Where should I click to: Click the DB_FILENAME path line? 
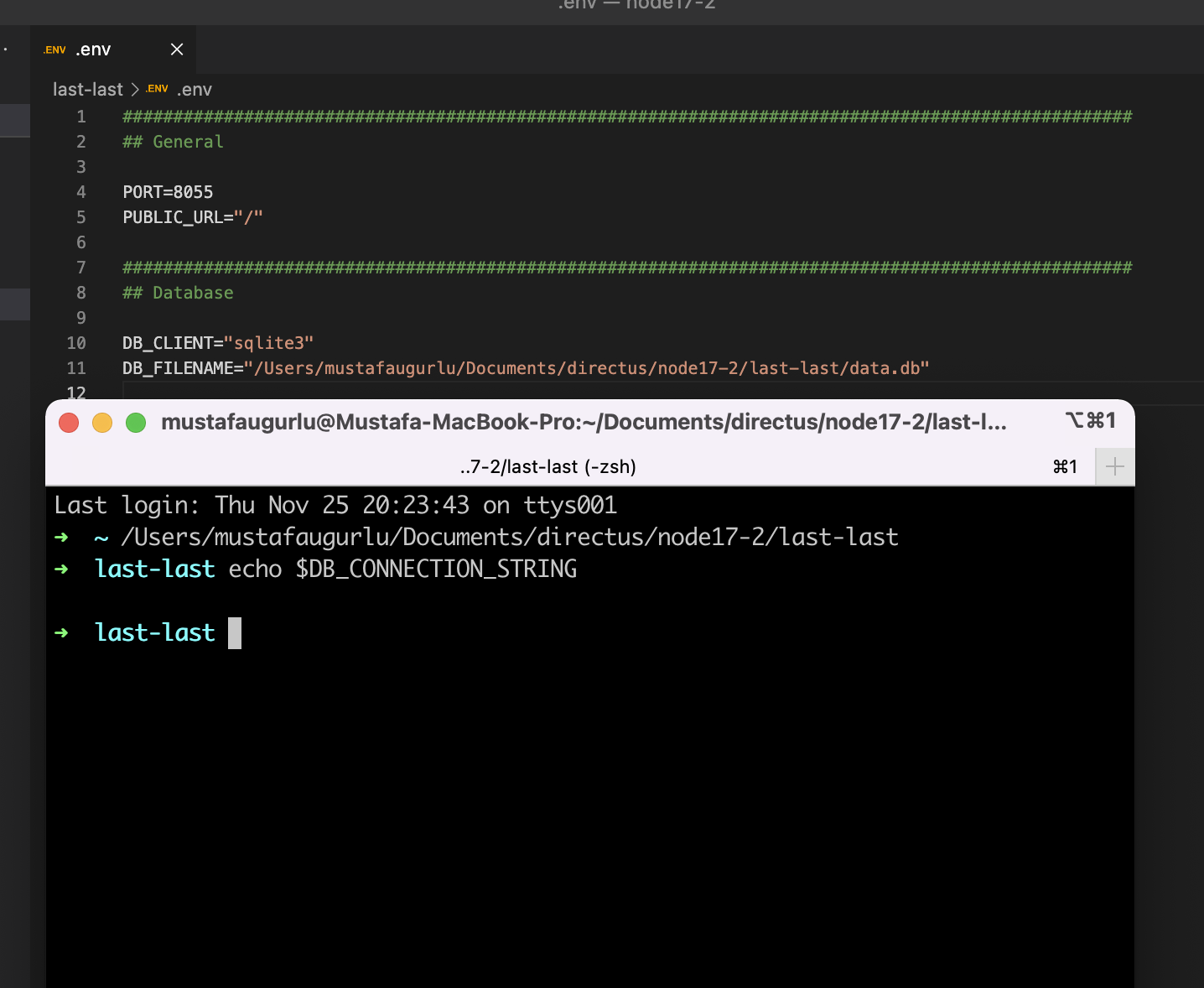(526, 368)
